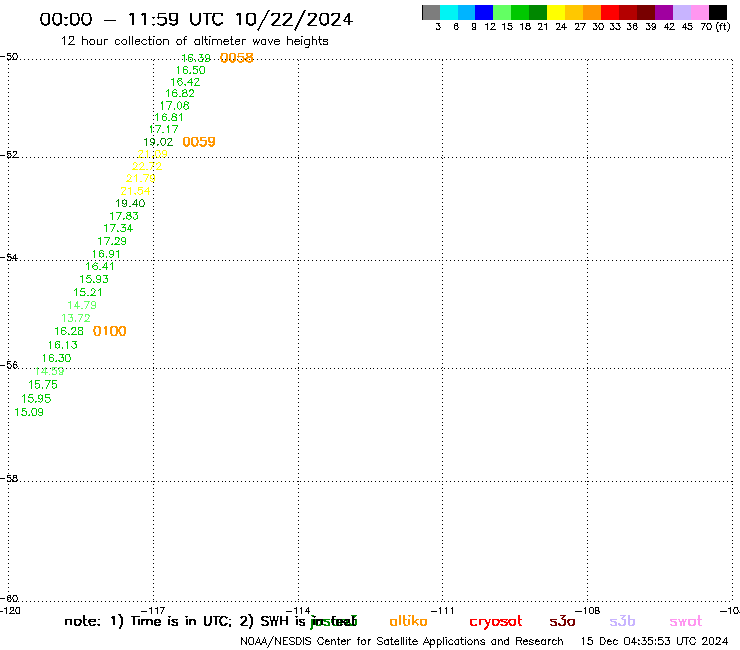Click the yellow value 21.54
Screen dimensions: 740x650
coord(135,191)
